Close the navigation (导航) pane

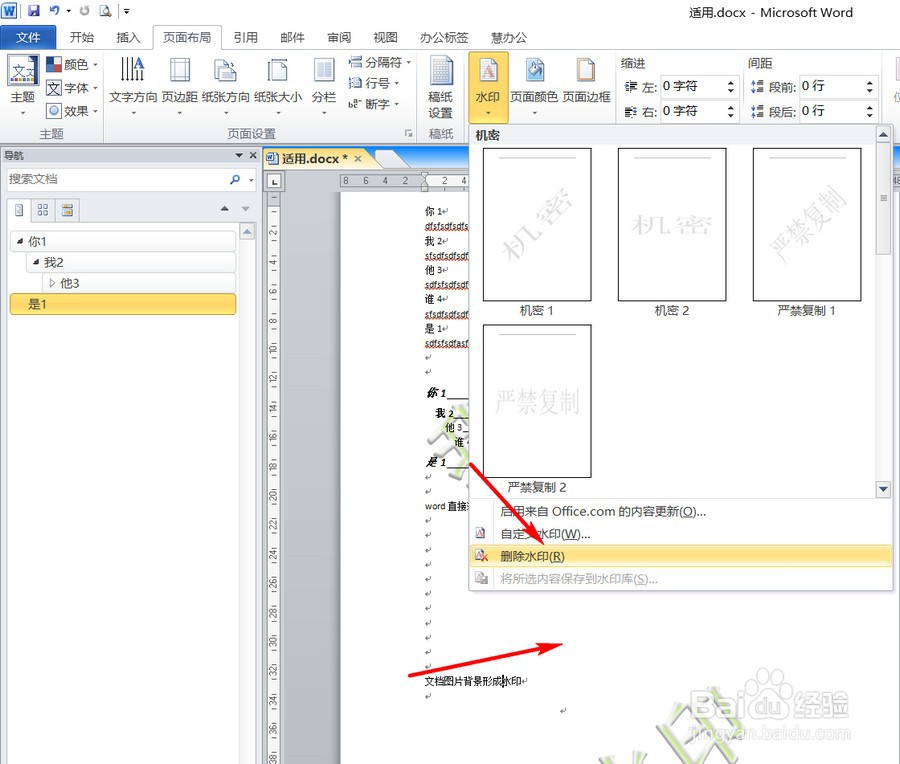click(253, 155)
